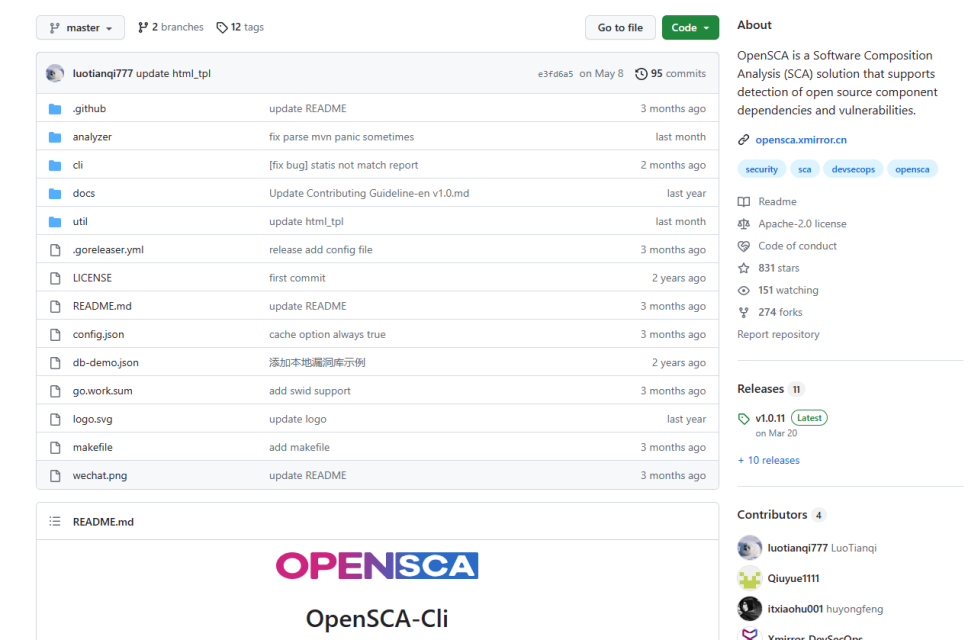This screenshot has width=968, height=640.
Task: Open the analyzer folder
Action: 92,137
